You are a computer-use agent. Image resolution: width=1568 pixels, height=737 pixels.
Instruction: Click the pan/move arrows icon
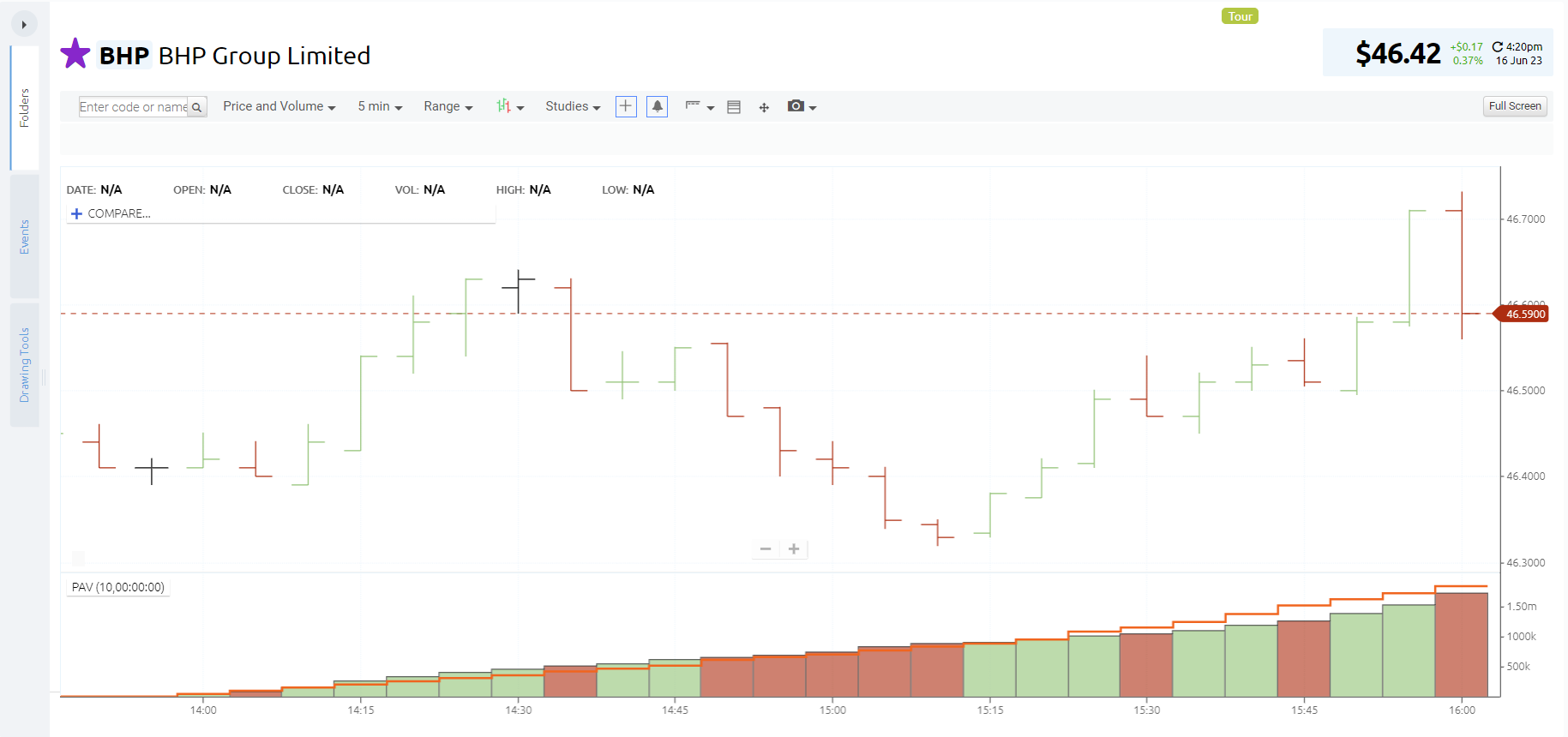pyautogui.click(x=764, y=107)
